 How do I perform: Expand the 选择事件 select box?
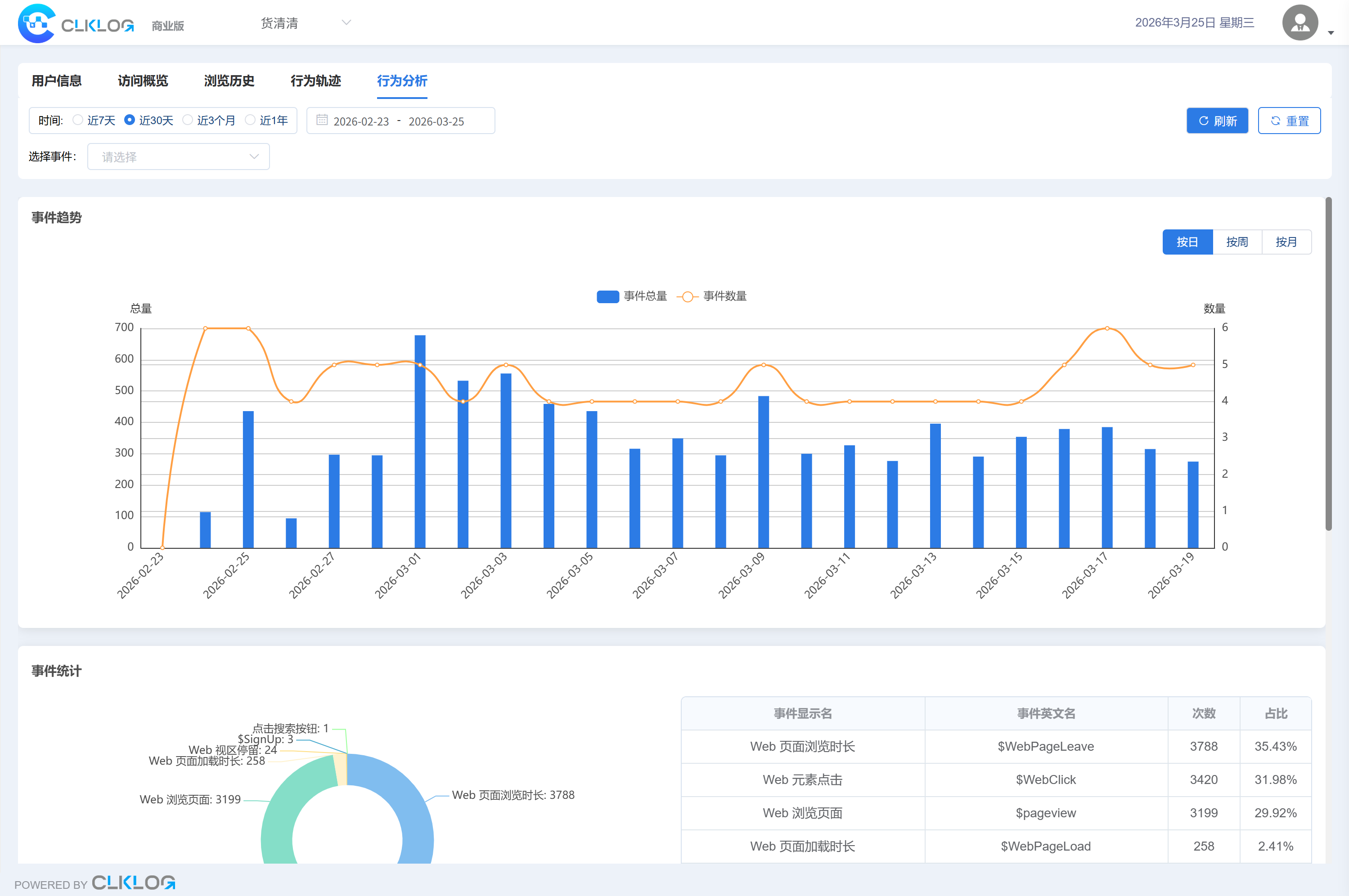(x=178, y=157)
